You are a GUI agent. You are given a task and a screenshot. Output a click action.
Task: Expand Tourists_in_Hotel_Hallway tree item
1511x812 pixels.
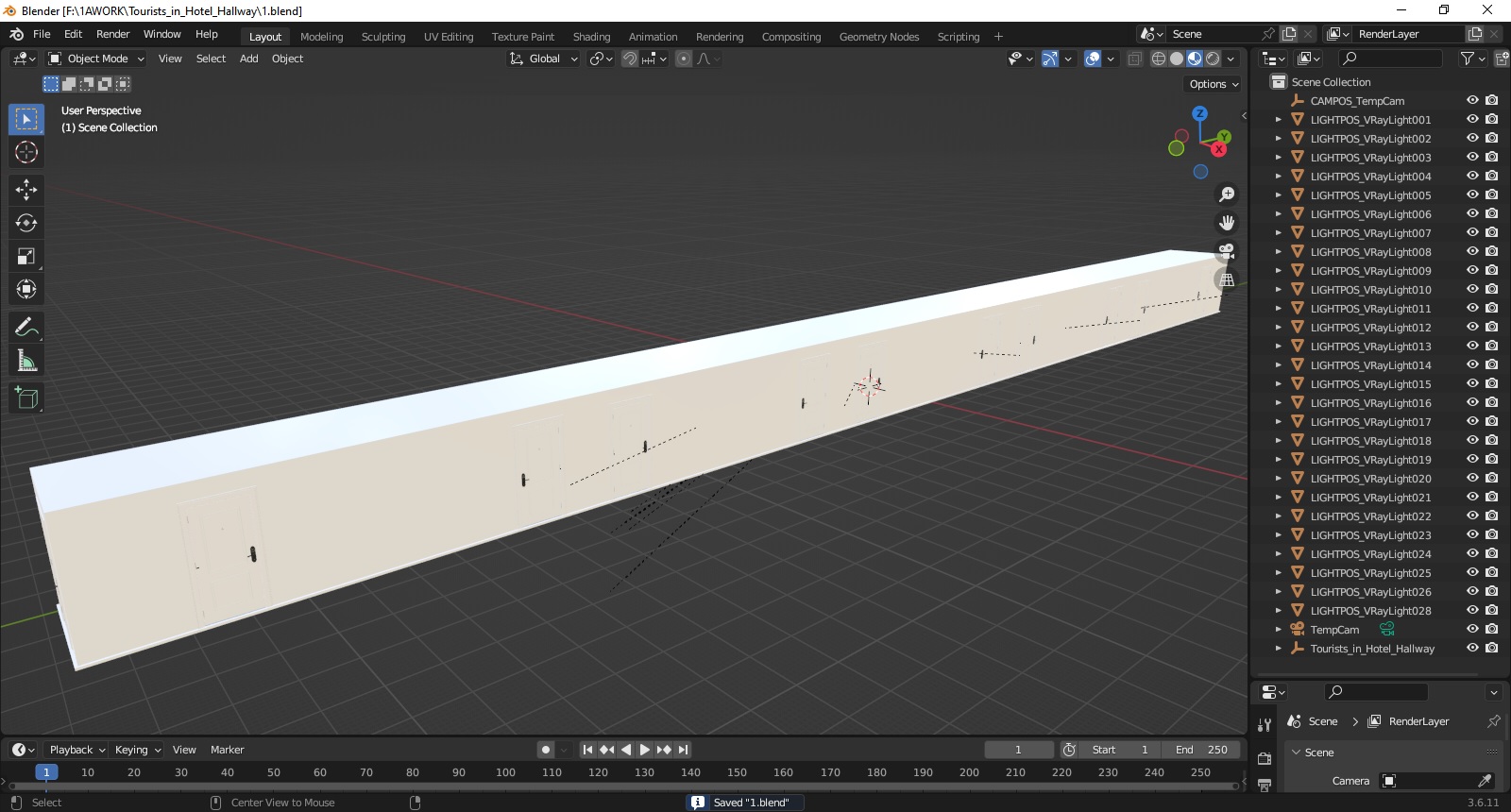point(1279,649)
